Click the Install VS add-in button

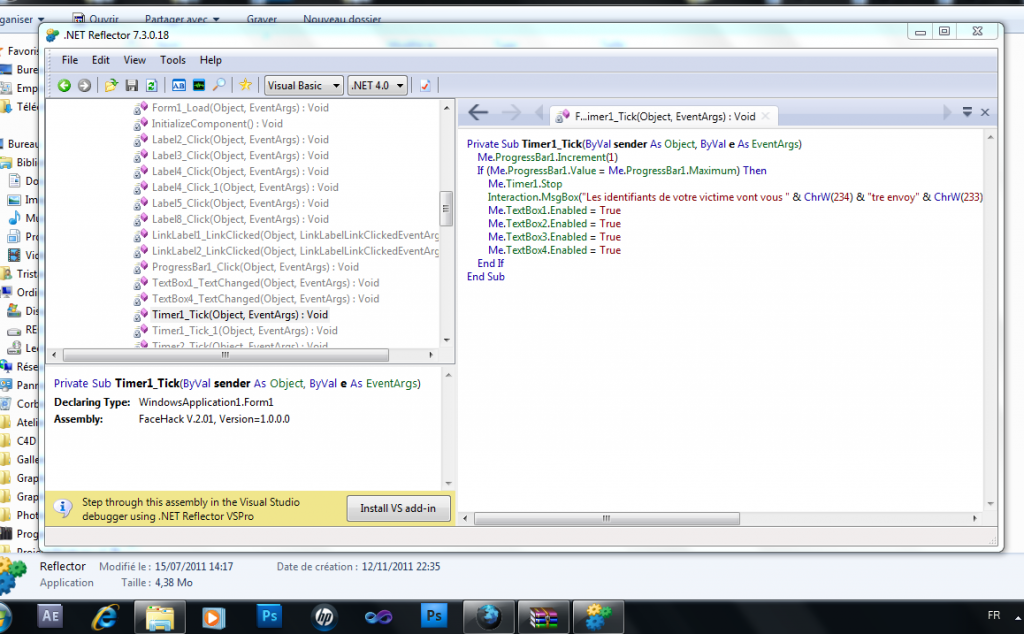click(x=398, y=508)
